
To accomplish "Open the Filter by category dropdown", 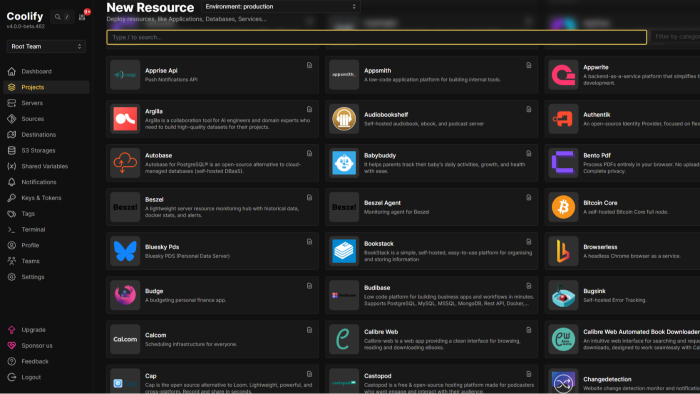I will [675, 37].
